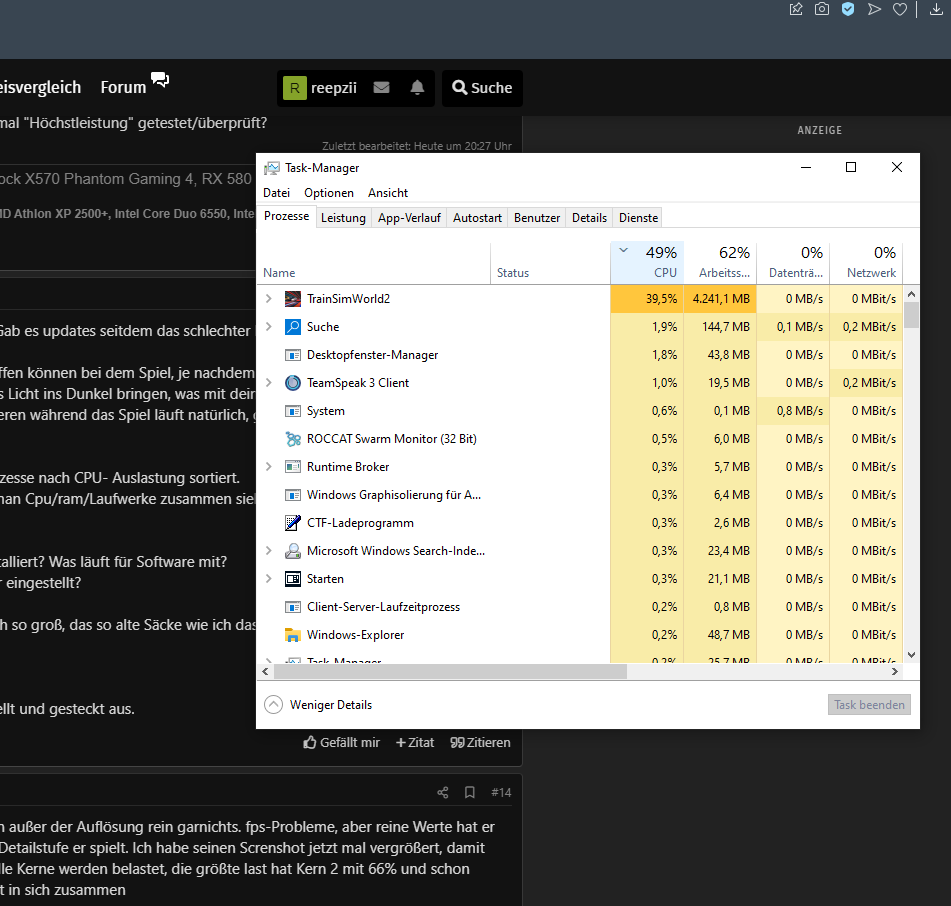The height and width of the screenshot is (906, 951).
Task: Switch to the Benutzer tab
Action: (x=537, y=218)
